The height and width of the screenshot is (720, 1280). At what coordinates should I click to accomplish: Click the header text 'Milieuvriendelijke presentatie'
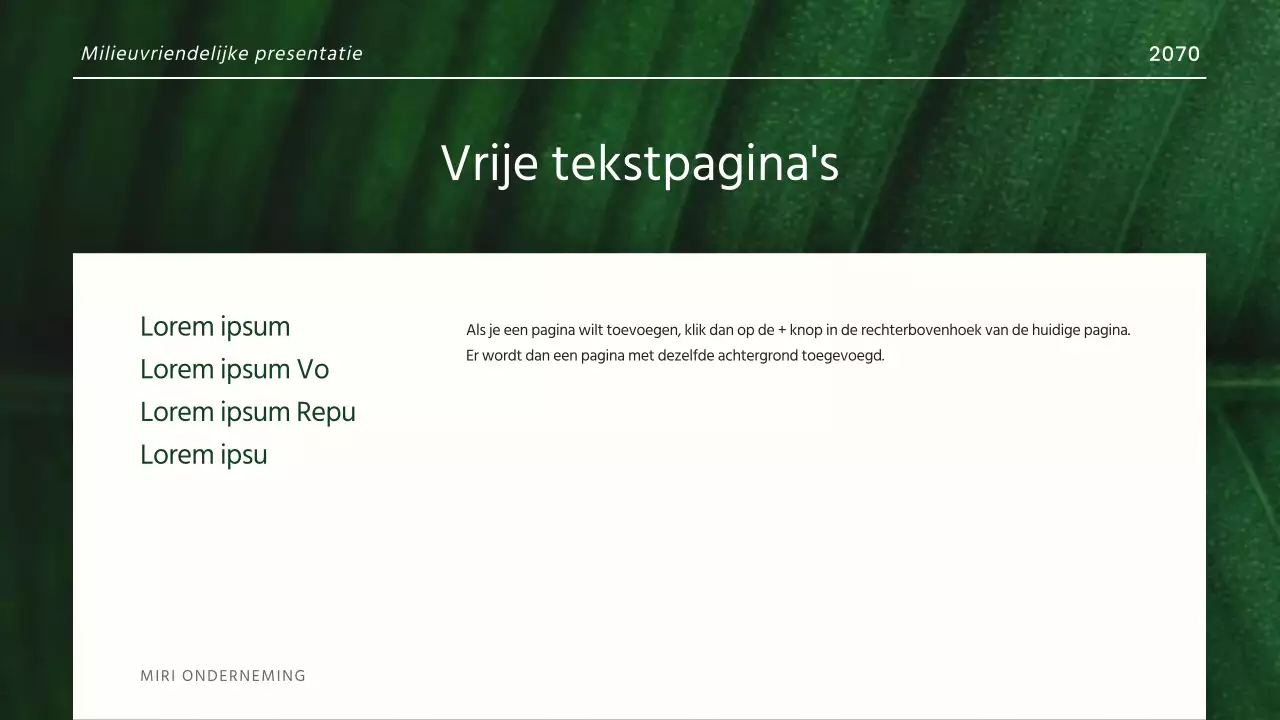tap(221, 53)
